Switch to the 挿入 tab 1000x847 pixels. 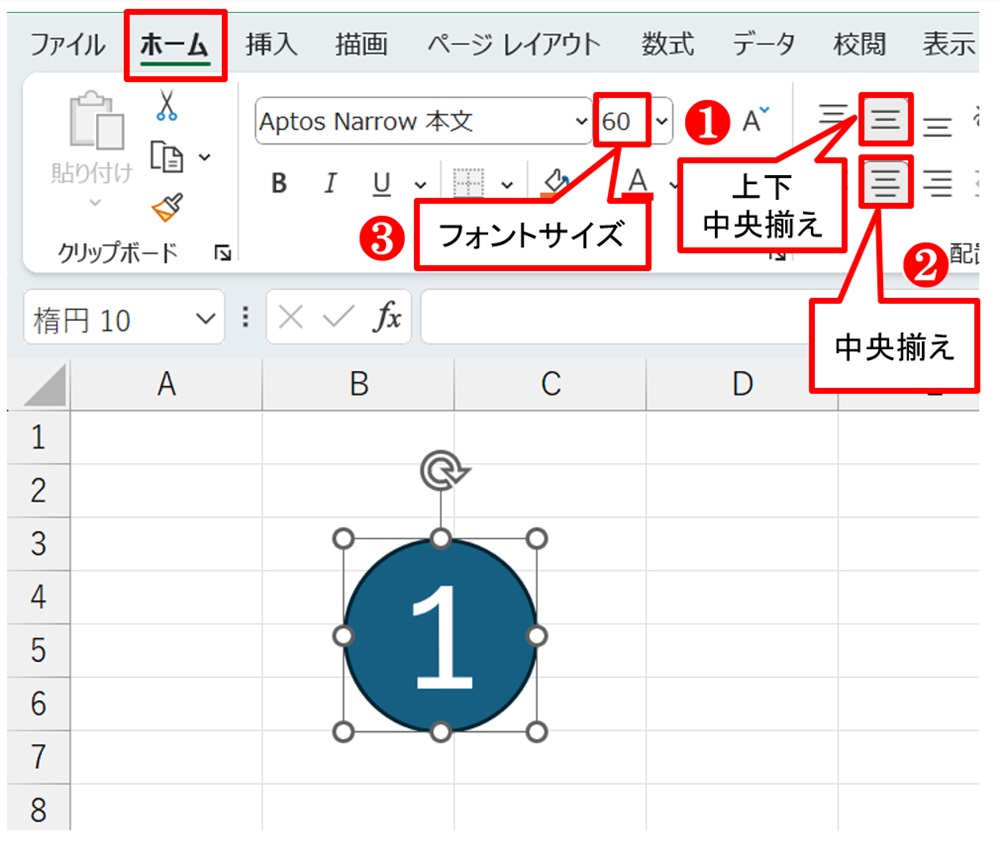(273, 44)
